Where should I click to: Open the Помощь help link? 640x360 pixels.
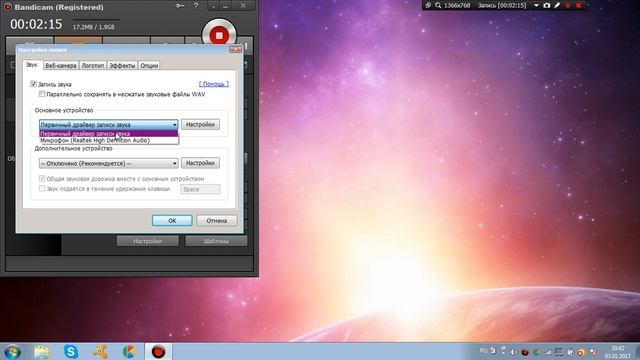tap(214, 84)
